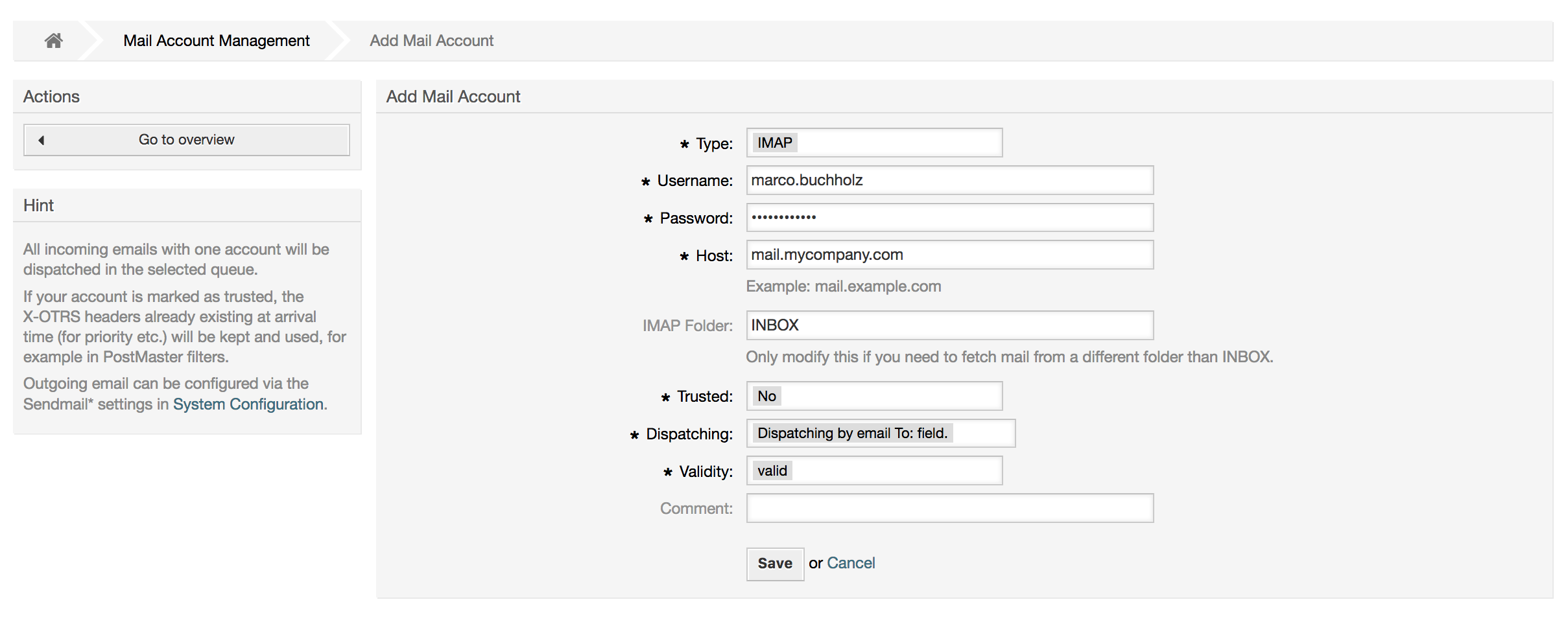Image resolution: width=1568 pixels, height=626 pixels.
Task: Click the Add Mail Account form title
Action: pos(452,96)
